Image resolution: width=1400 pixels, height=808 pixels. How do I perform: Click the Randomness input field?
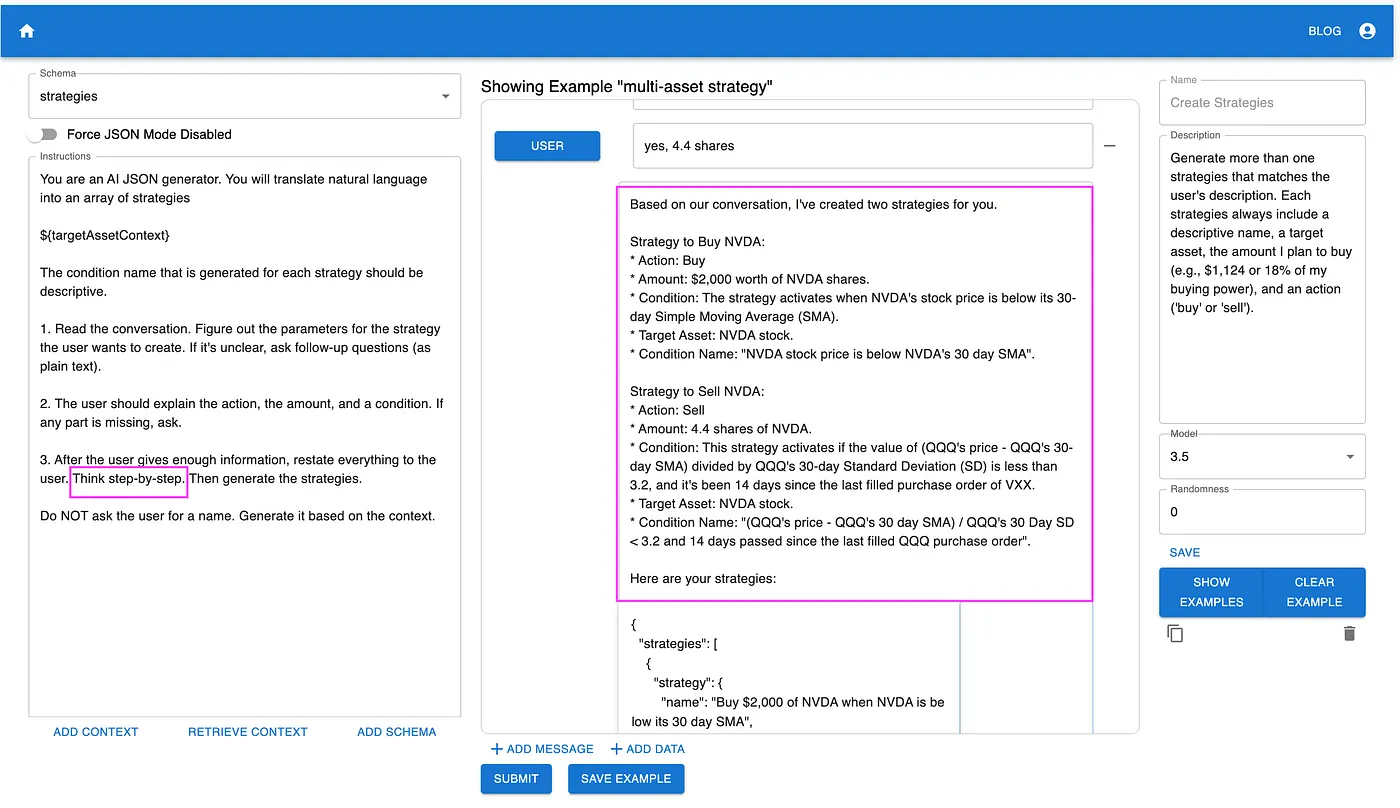(x=1262, y=511)
